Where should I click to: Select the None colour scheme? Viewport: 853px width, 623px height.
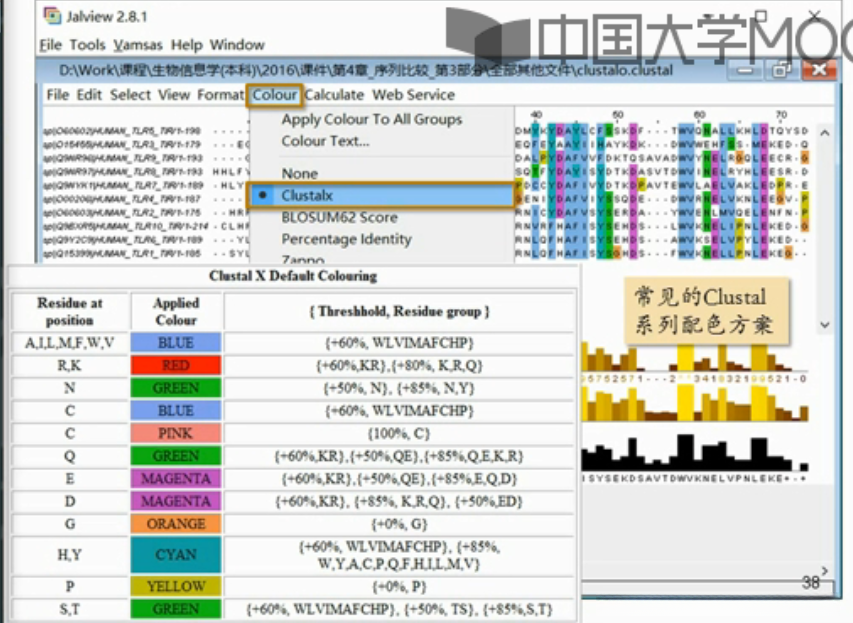(x=300, y=174)
